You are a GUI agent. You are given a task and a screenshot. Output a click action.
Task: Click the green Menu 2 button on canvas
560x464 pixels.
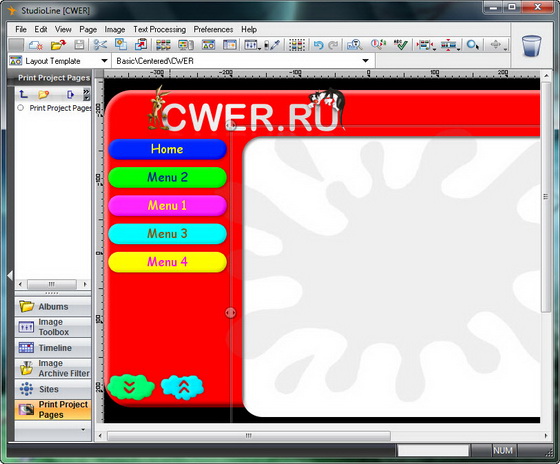click(x=168, y=177)
